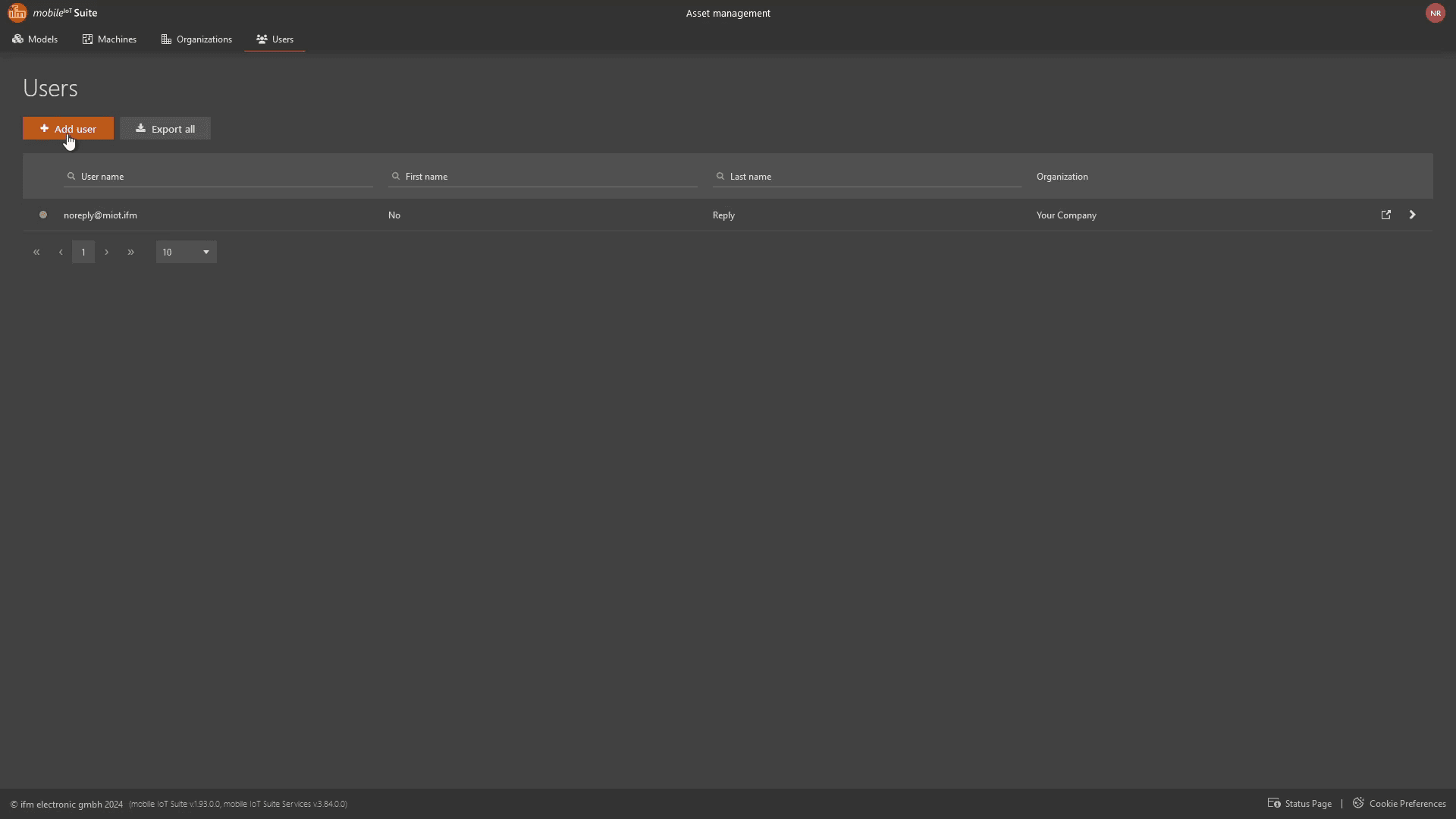Expand the noreply@miot.ifm row details chevron
The height and width of the screenshot is (819, 1456).
pos(1412,215)
